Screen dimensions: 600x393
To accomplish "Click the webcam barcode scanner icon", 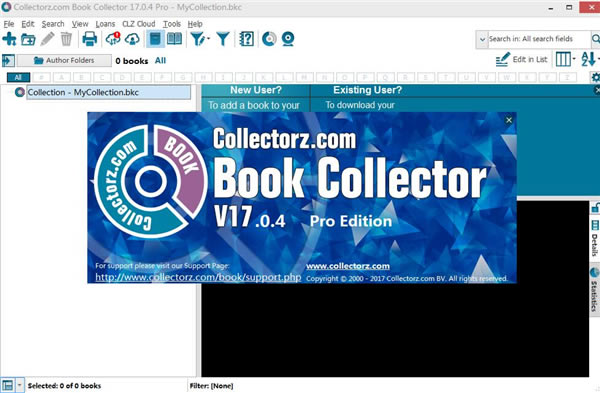I will pyautogui.click(x=288, y=39).
